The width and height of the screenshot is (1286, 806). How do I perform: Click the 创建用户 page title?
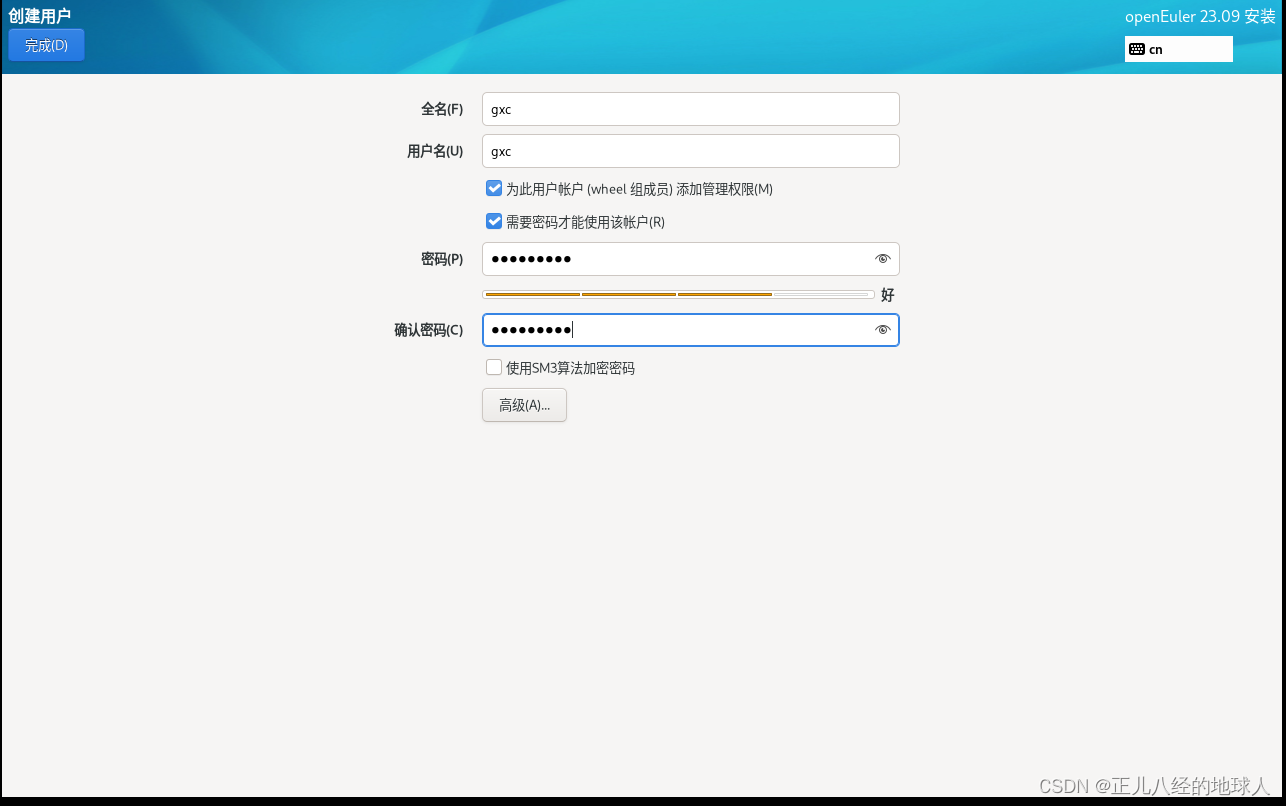tap(40, 16)
